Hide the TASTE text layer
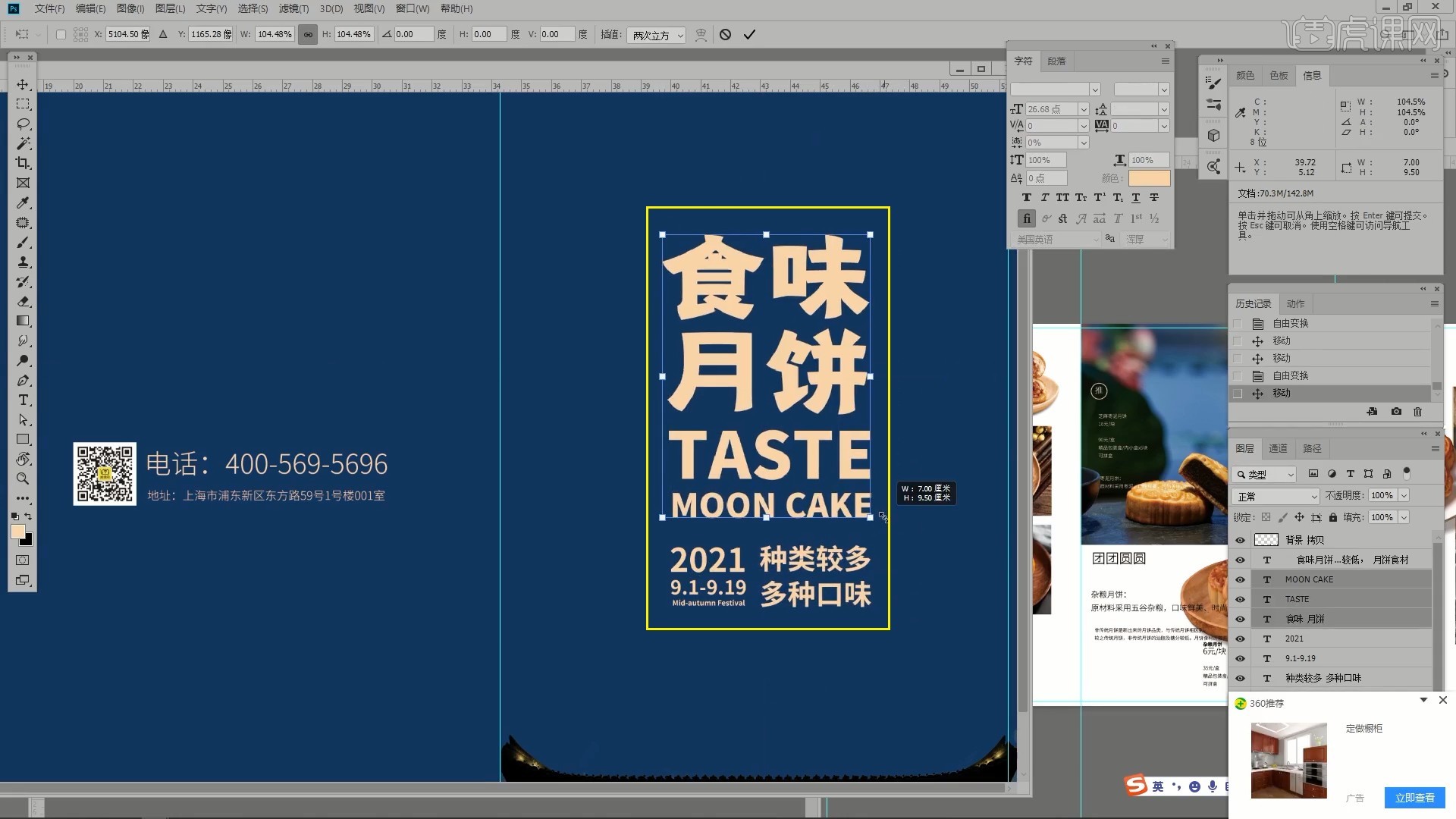Viewport: 1456px width, 819px height. point(1240,599)
